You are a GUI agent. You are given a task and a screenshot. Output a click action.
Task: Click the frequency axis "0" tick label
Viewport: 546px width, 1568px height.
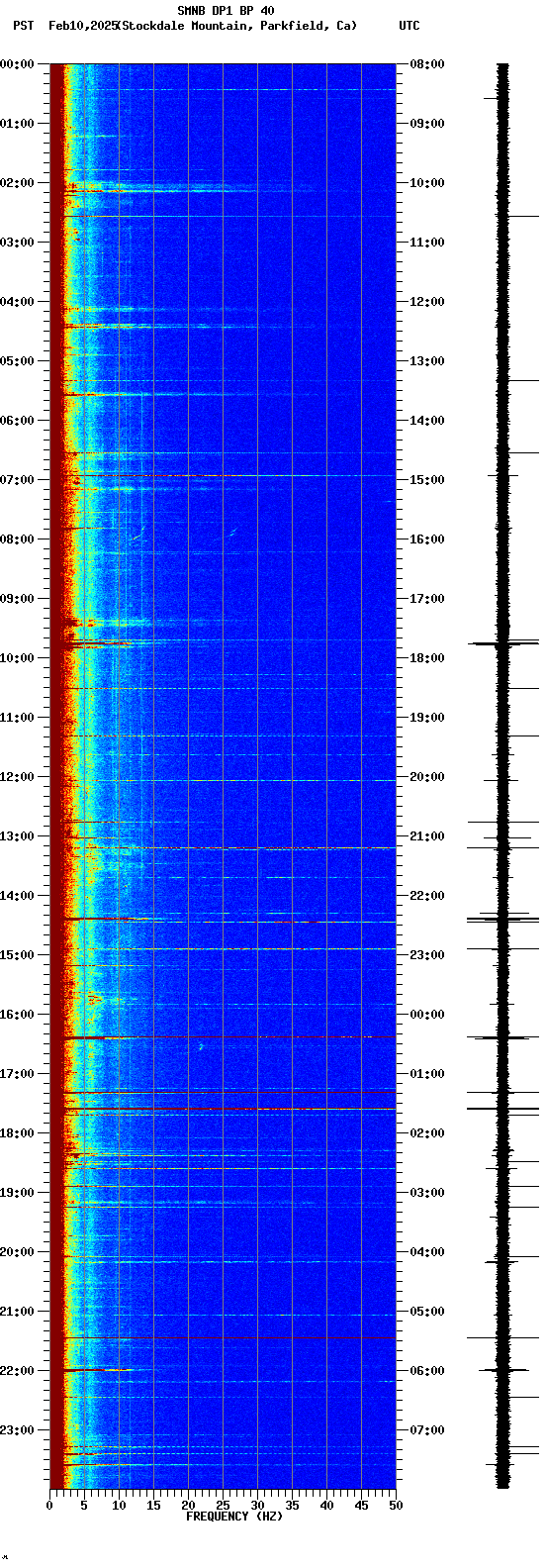tap(49, 1506)
